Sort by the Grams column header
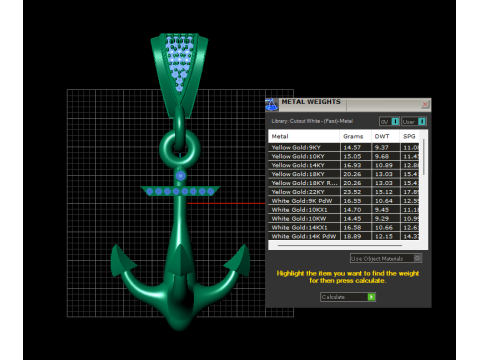The height and width of the screenshot is (360, 480). coord(355,136)
